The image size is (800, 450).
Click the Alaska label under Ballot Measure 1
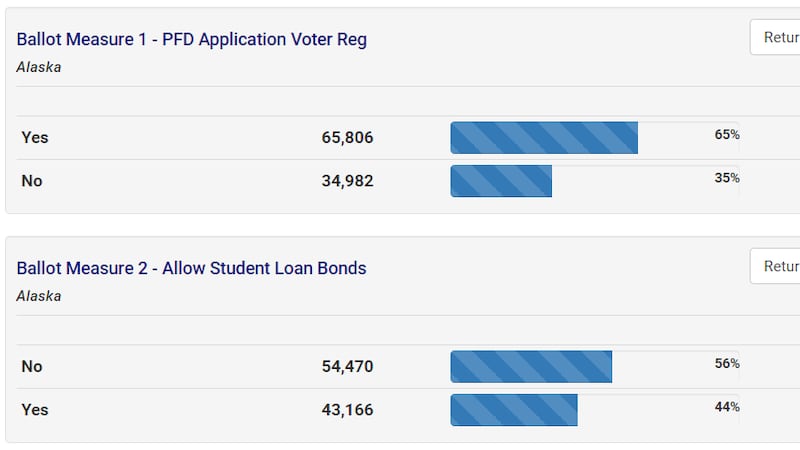(39, 67)
